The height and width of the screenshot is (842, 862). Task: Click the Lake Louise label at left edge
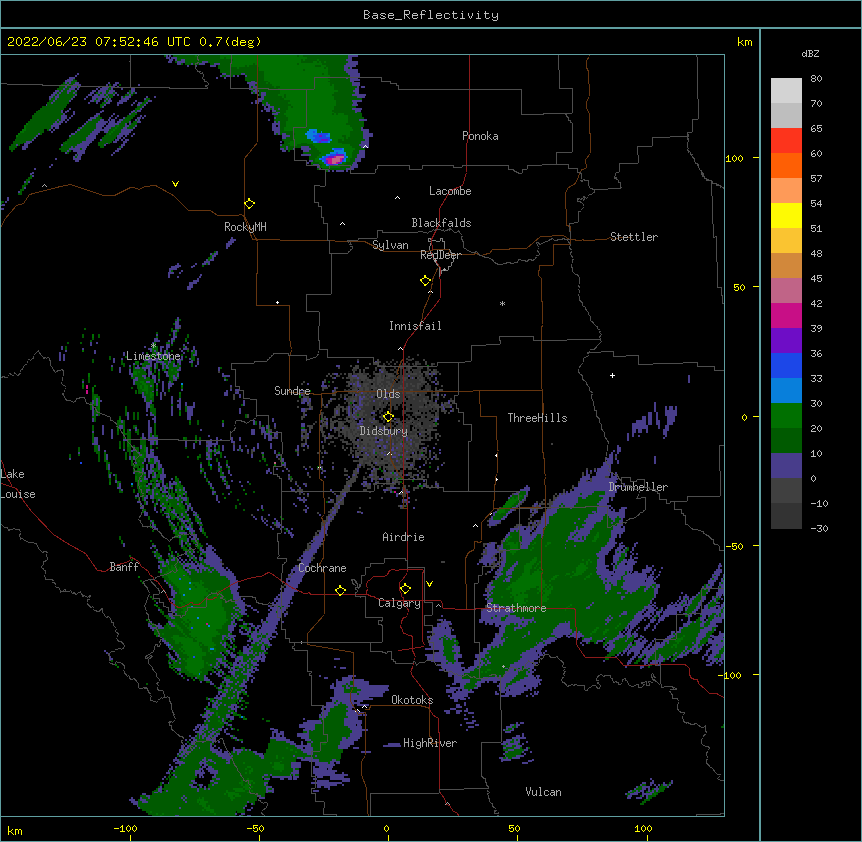pos(18,484)
